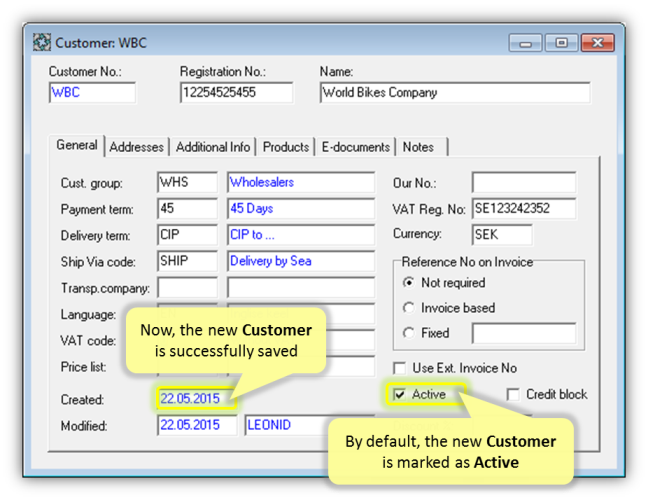
Task: Click the Ship Via code label
Action: (98, 262)
